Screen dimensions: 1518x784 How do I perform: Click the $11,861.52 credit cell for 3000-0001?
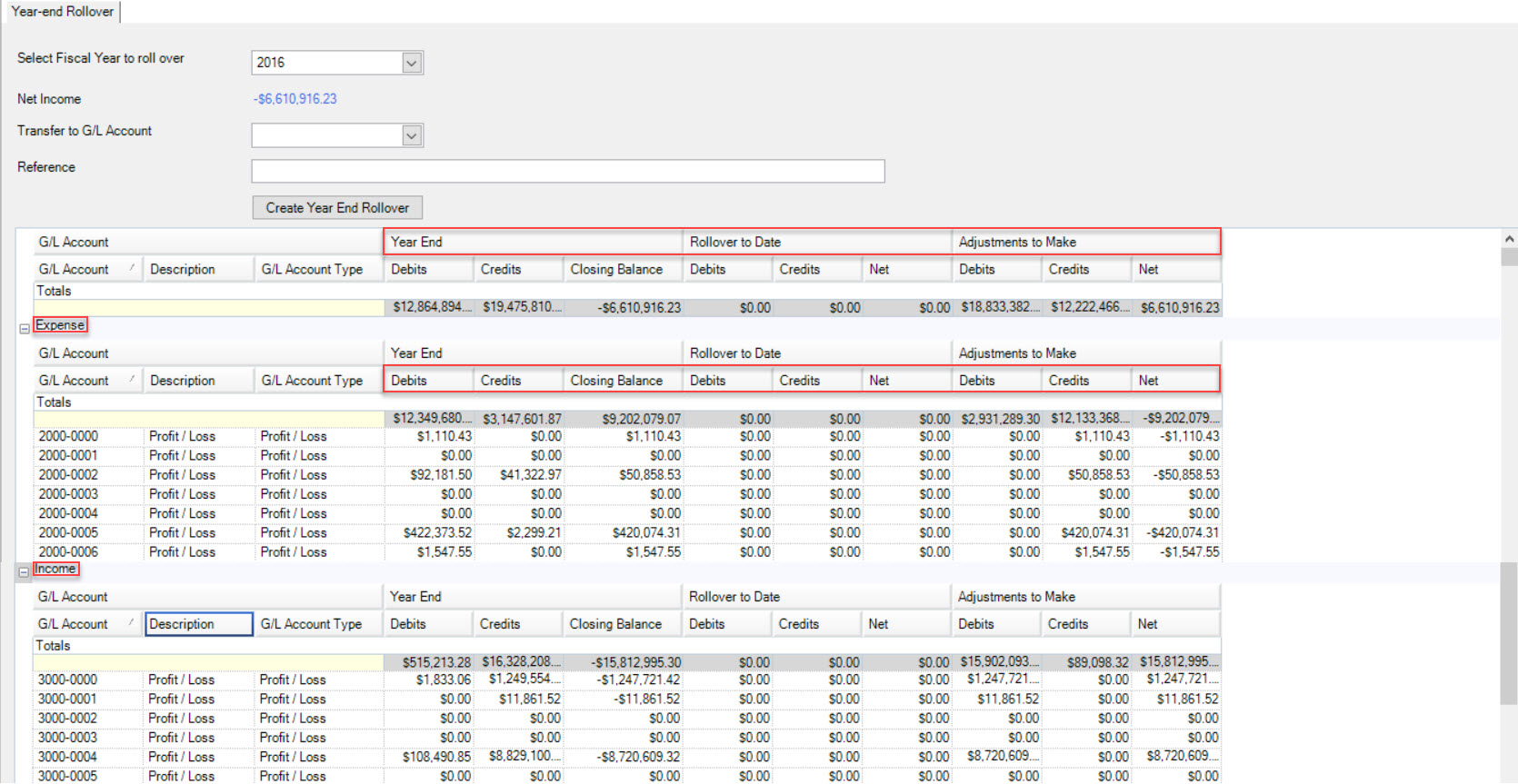518,700
